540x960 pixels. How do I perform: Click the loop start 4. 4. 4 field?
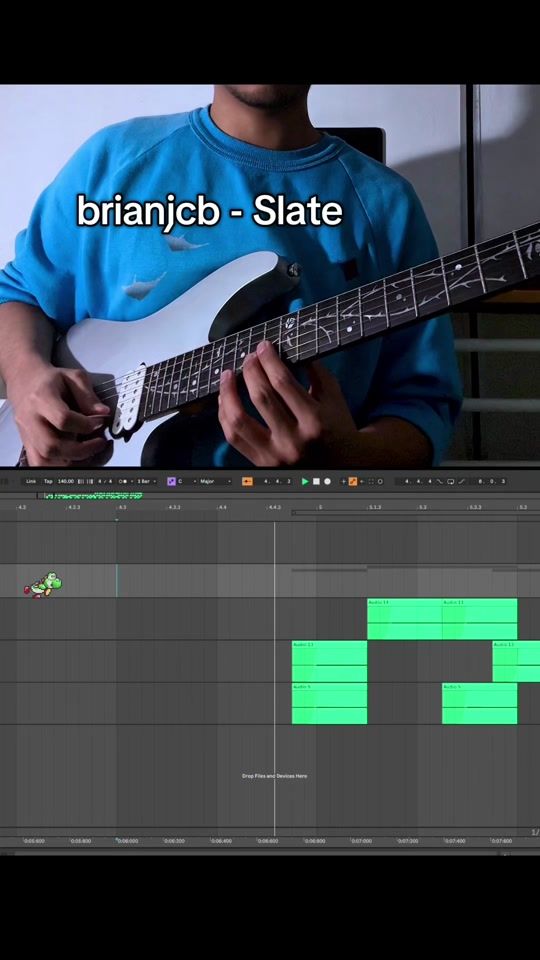click(x=418, y=481)
